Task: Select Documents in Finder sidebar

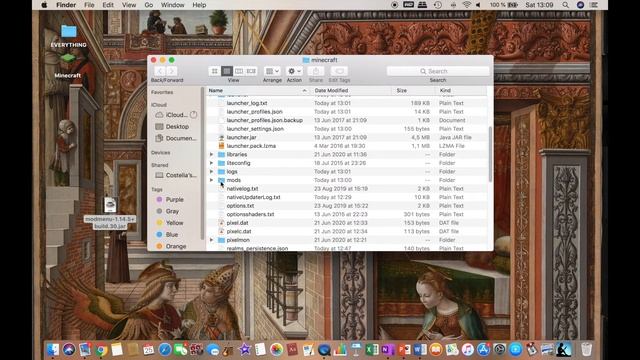Action: [176, 138]
